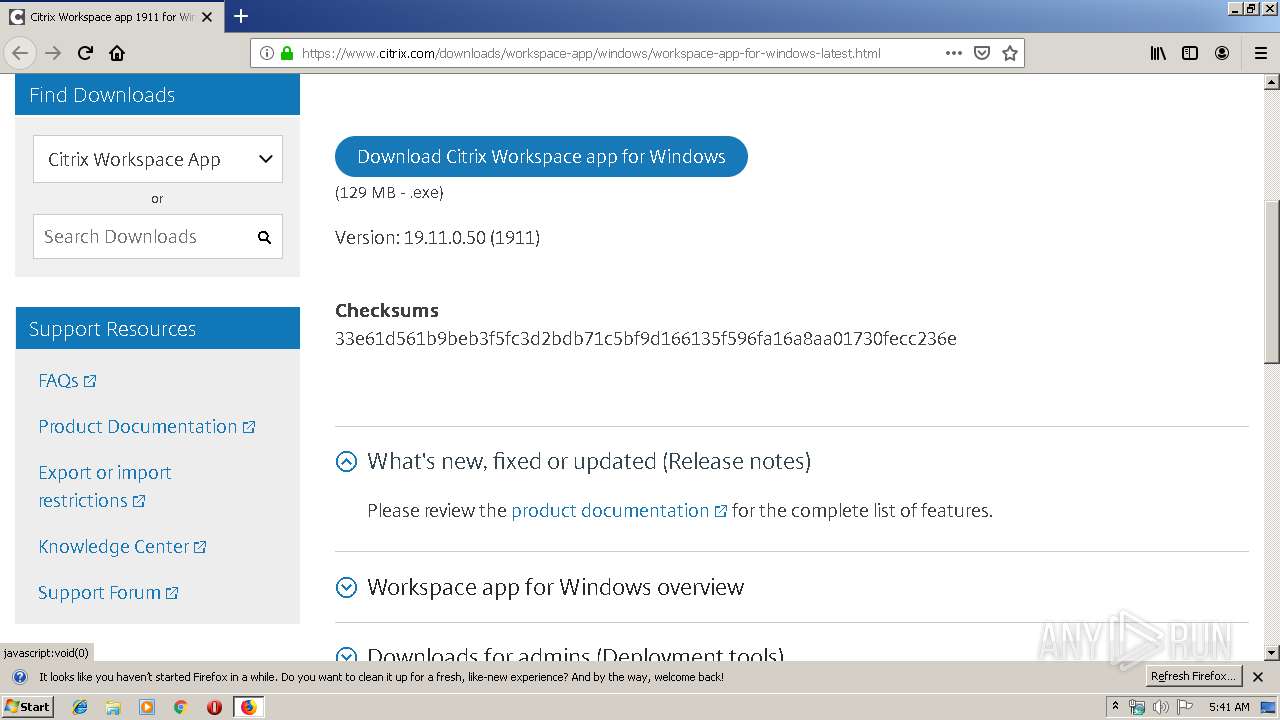
Task: Open Export or import restrictions link
Action: coord(105,487)
